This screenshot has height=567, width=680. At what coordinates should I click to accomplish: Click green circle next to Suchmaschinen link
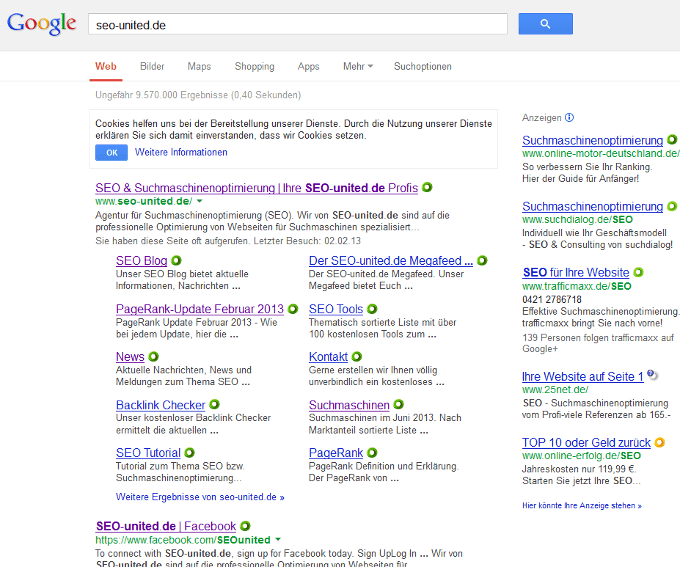399,404
